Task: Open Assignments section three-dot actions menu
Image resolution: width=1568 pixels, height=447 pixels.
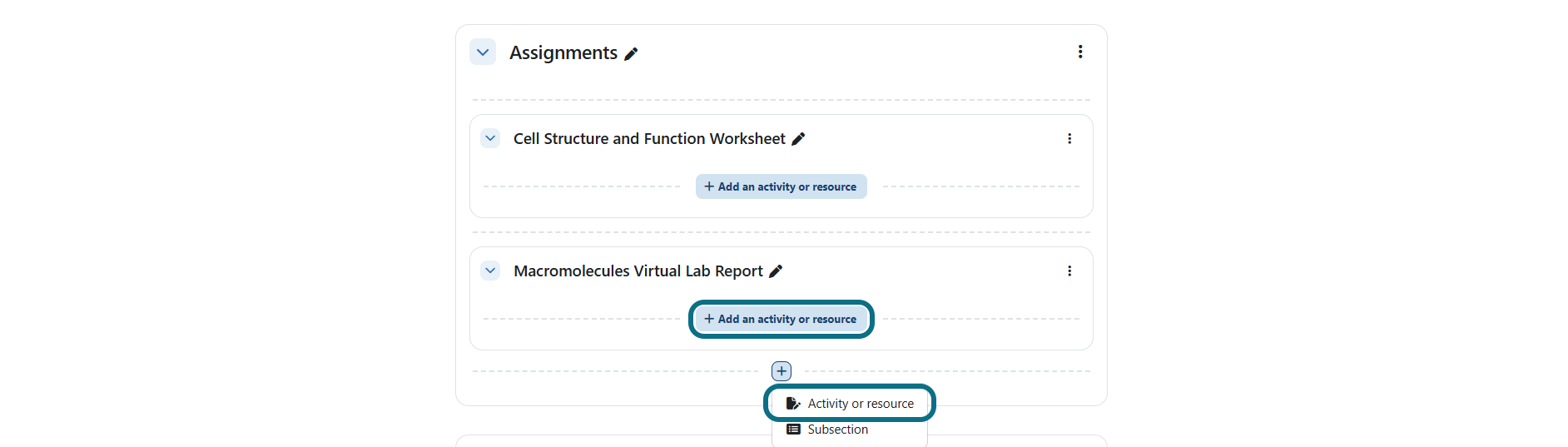Action: pos(1080,52)
